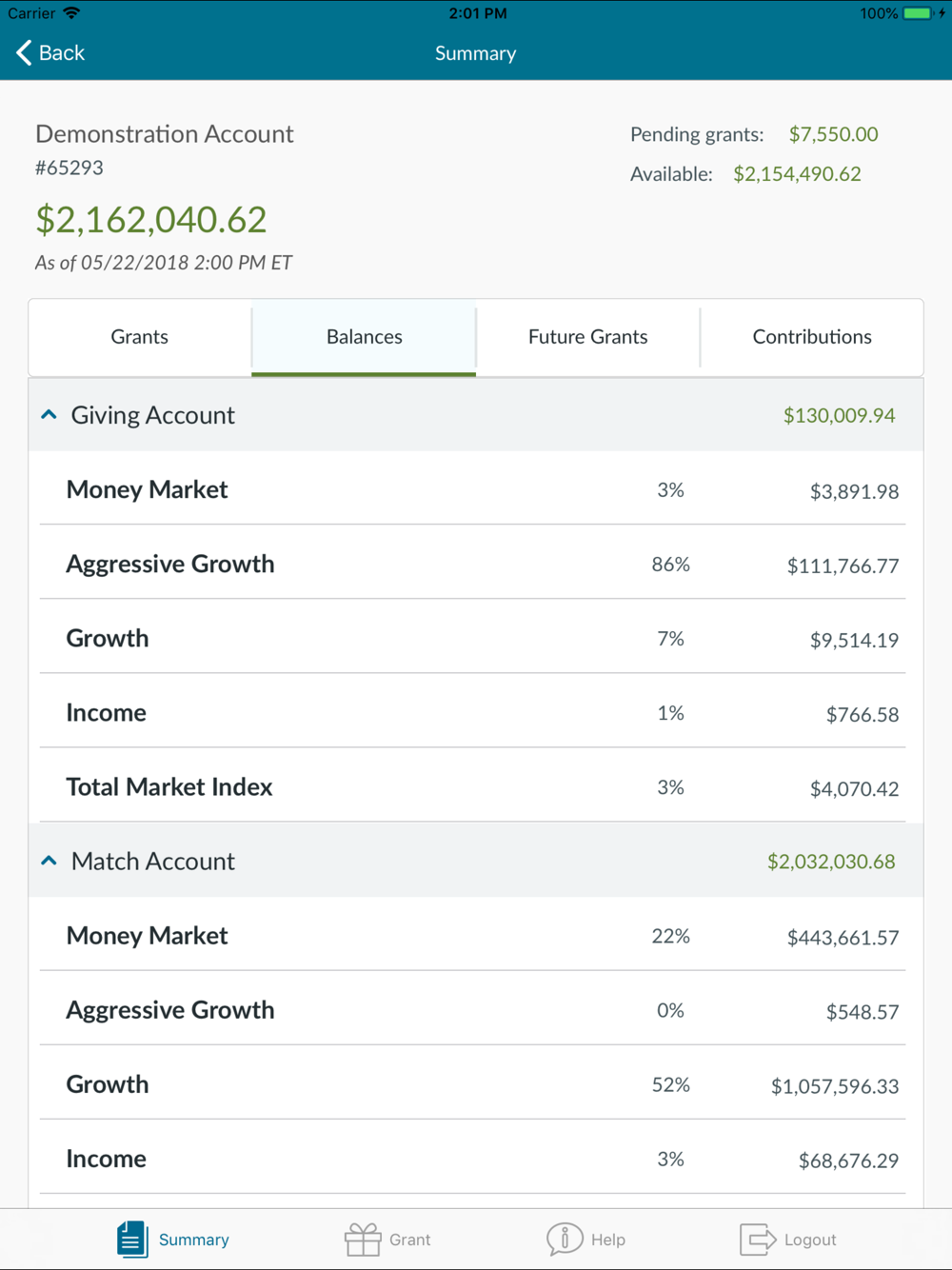952x1270 pixels.
Task: View the Contributions tab
Action: (812, 337)
